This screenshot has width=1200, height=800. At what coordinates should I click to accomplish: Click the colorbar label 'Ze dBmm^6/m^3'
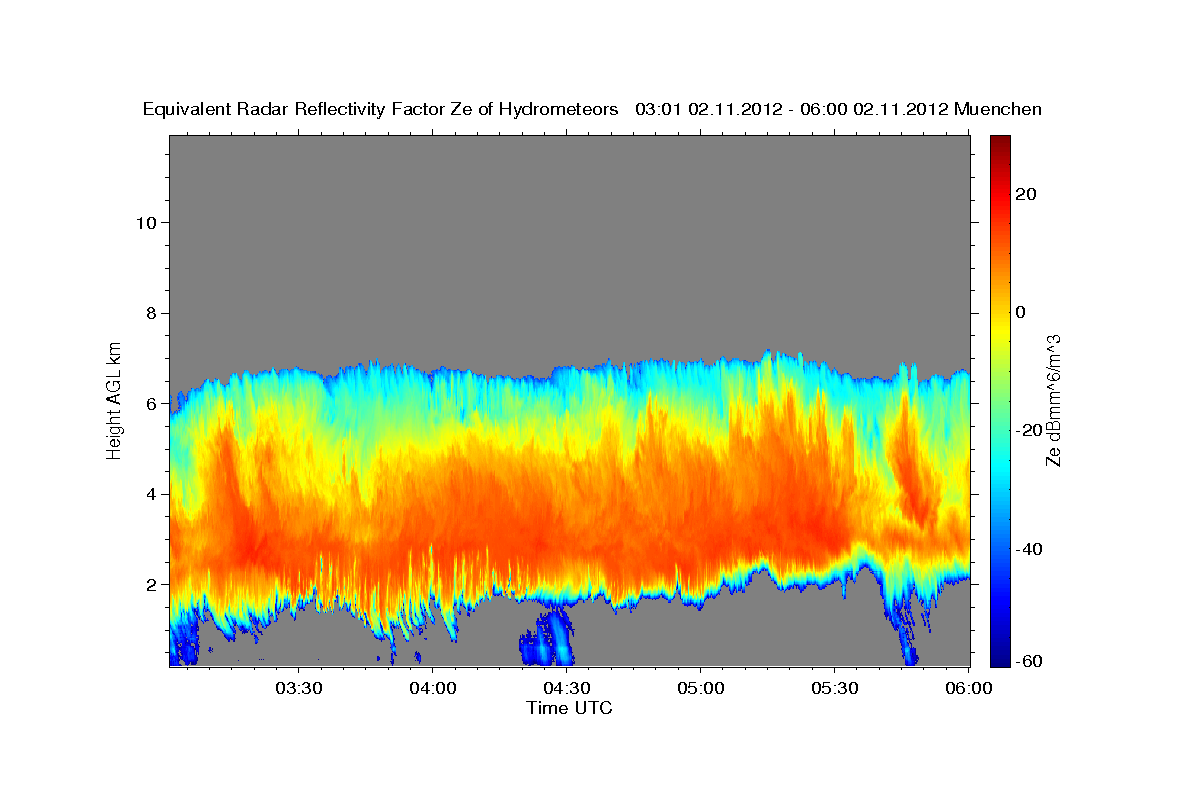point(1053,400)
